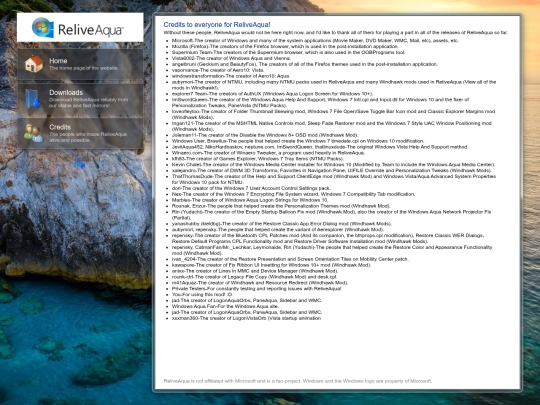Click the kawapure Fix Ribbon UI credit

coord(271,265)
